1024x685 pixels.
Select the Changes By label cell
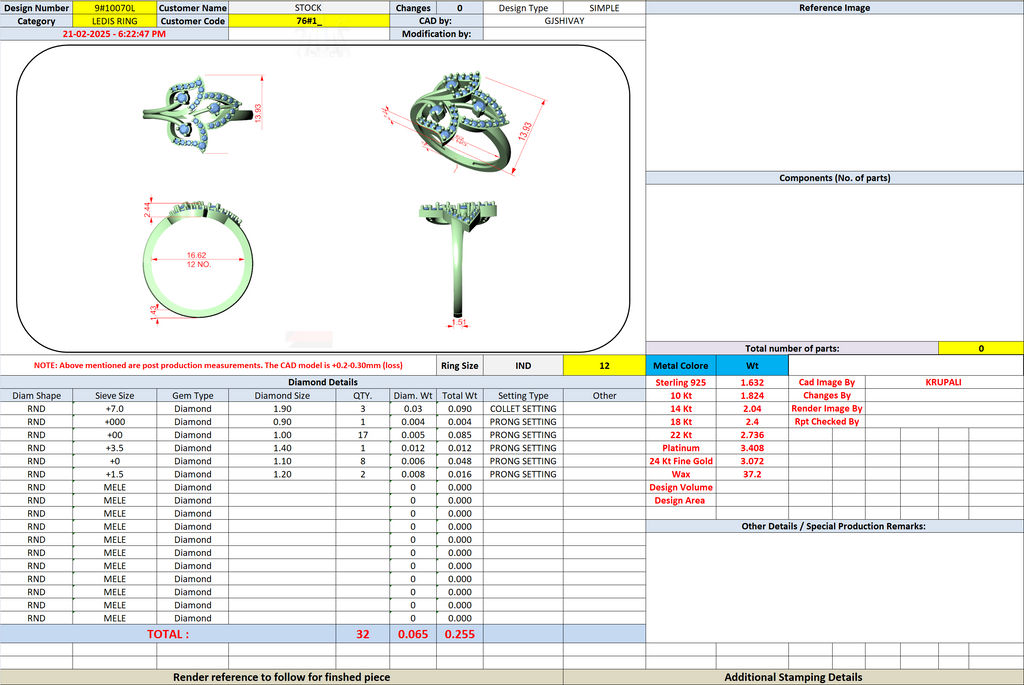pyautogui.click(x=826, y=396)
